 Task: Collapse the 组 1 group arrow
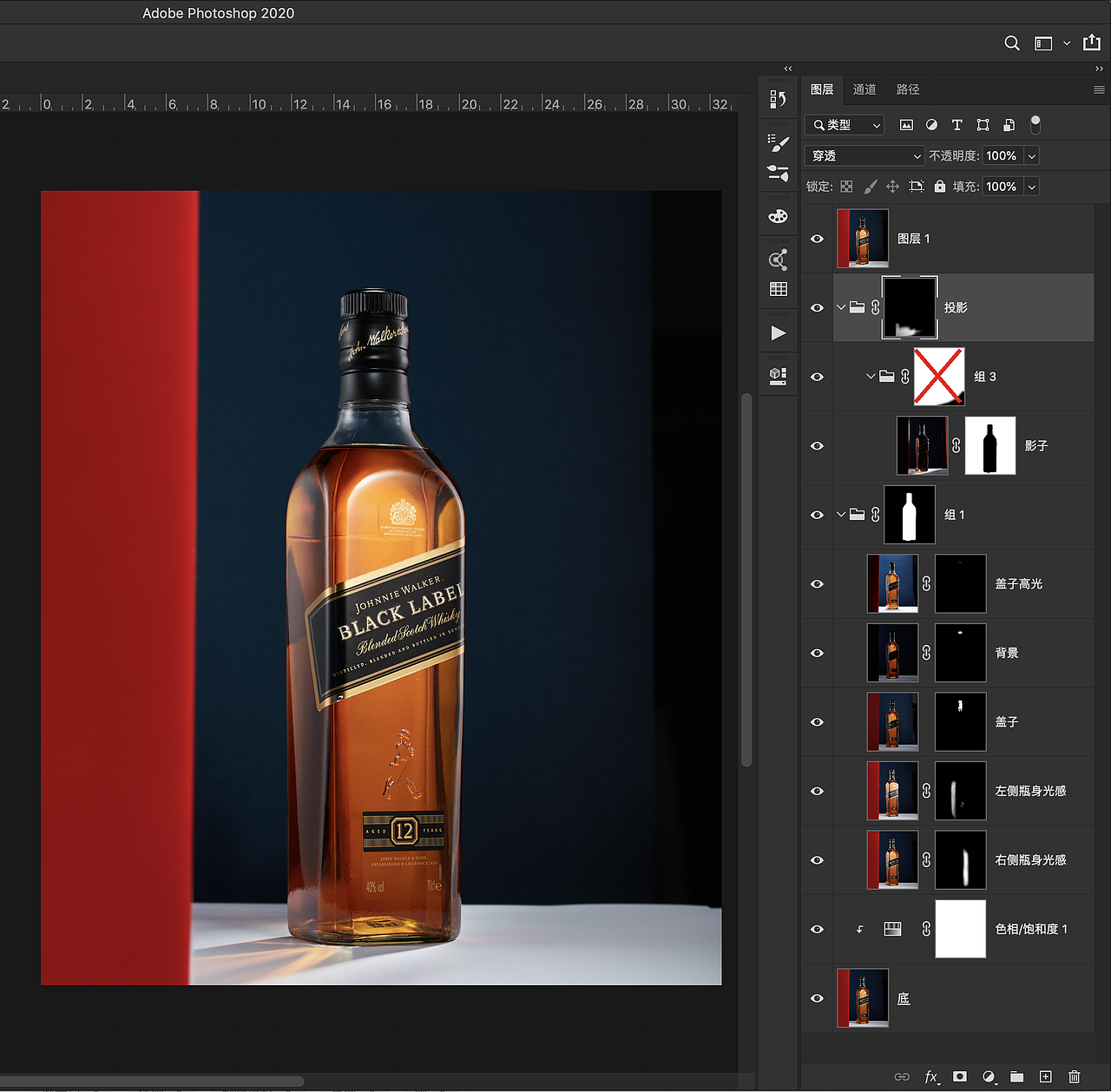(840, 514)
